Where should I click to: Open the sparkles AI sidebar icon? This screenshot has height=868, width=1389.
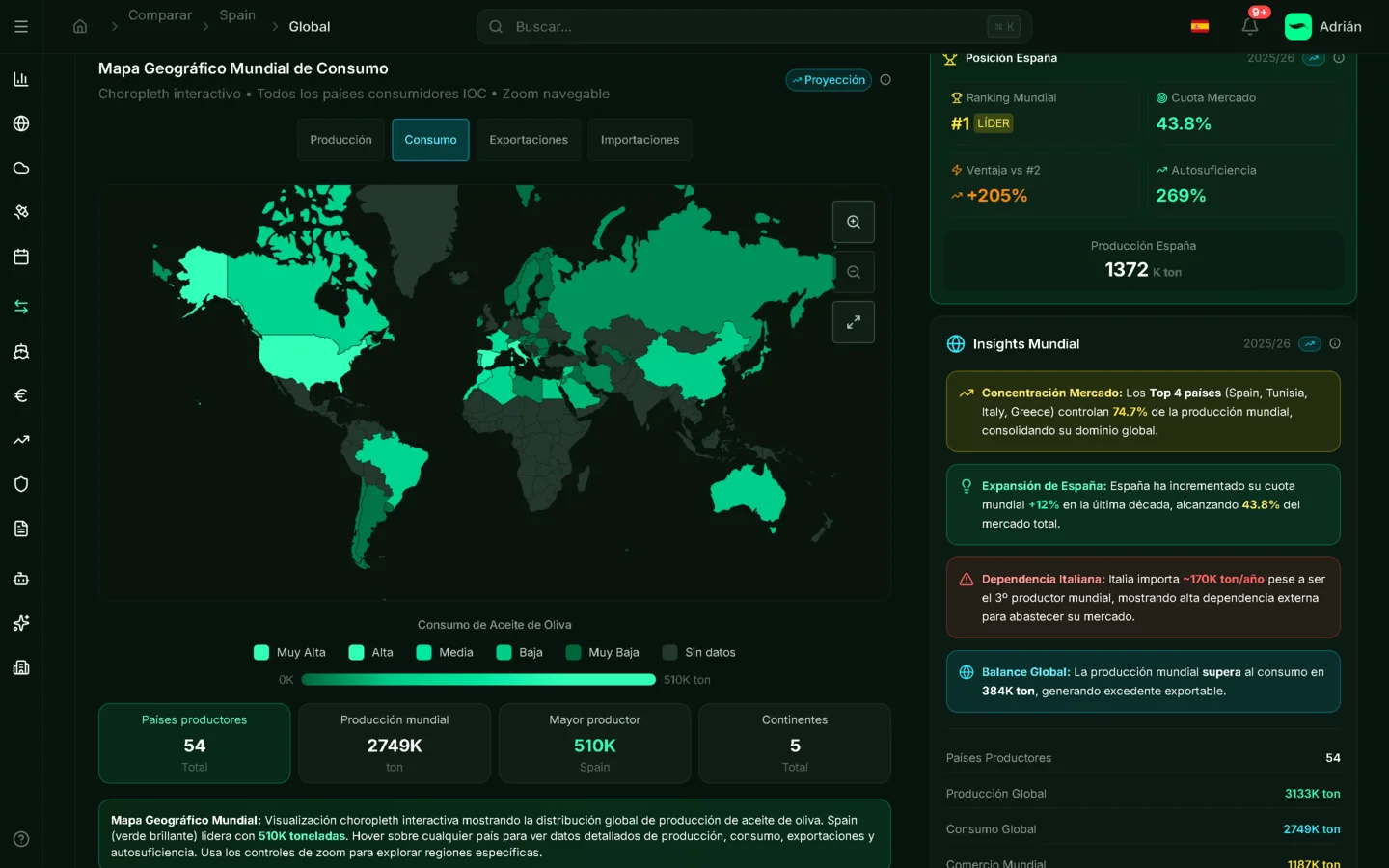[x=21, y=623]
